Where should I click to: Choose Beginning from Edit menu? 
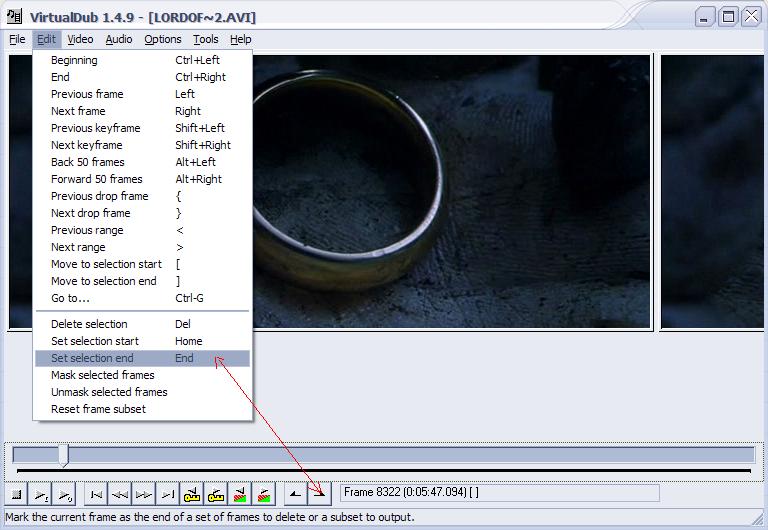(x=143, y=60)
